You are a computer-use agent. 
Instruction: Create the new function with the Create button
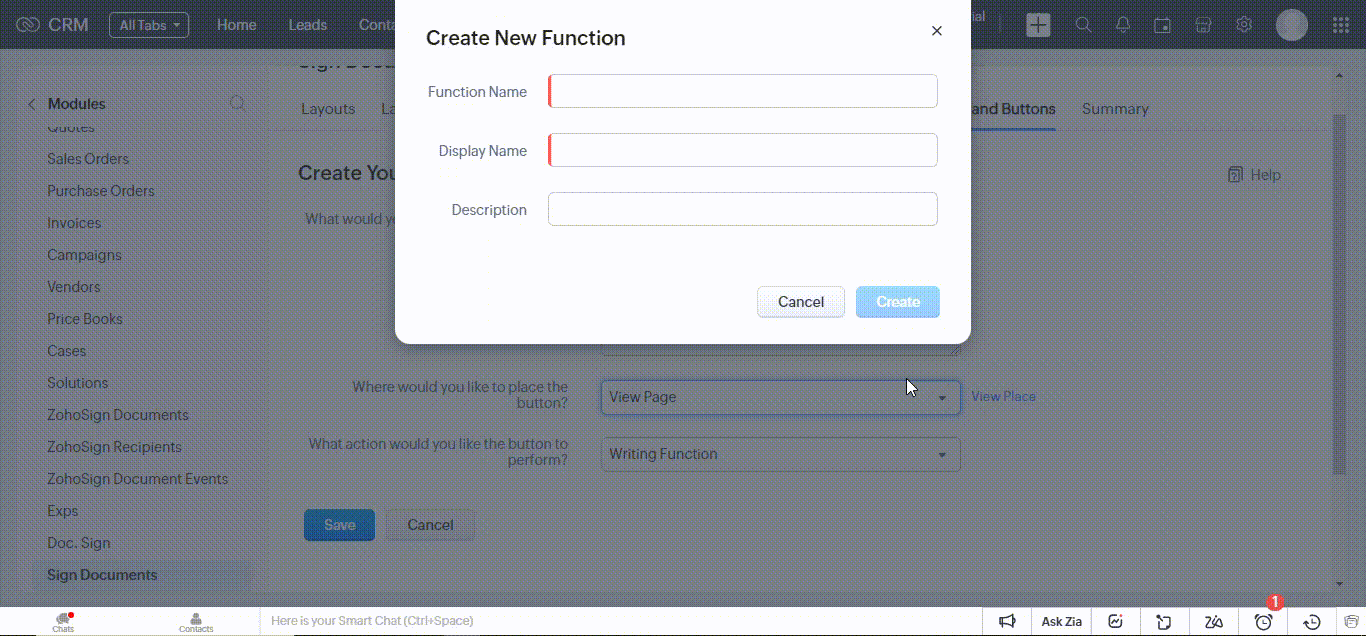click(x=897, y=301)
